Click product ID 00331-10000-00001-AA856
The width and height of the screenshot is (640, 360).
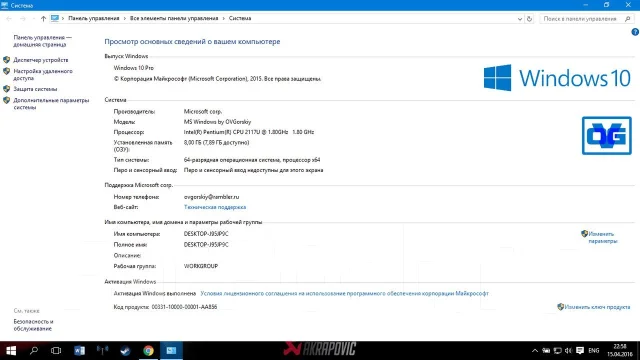[x=184, y=307]
